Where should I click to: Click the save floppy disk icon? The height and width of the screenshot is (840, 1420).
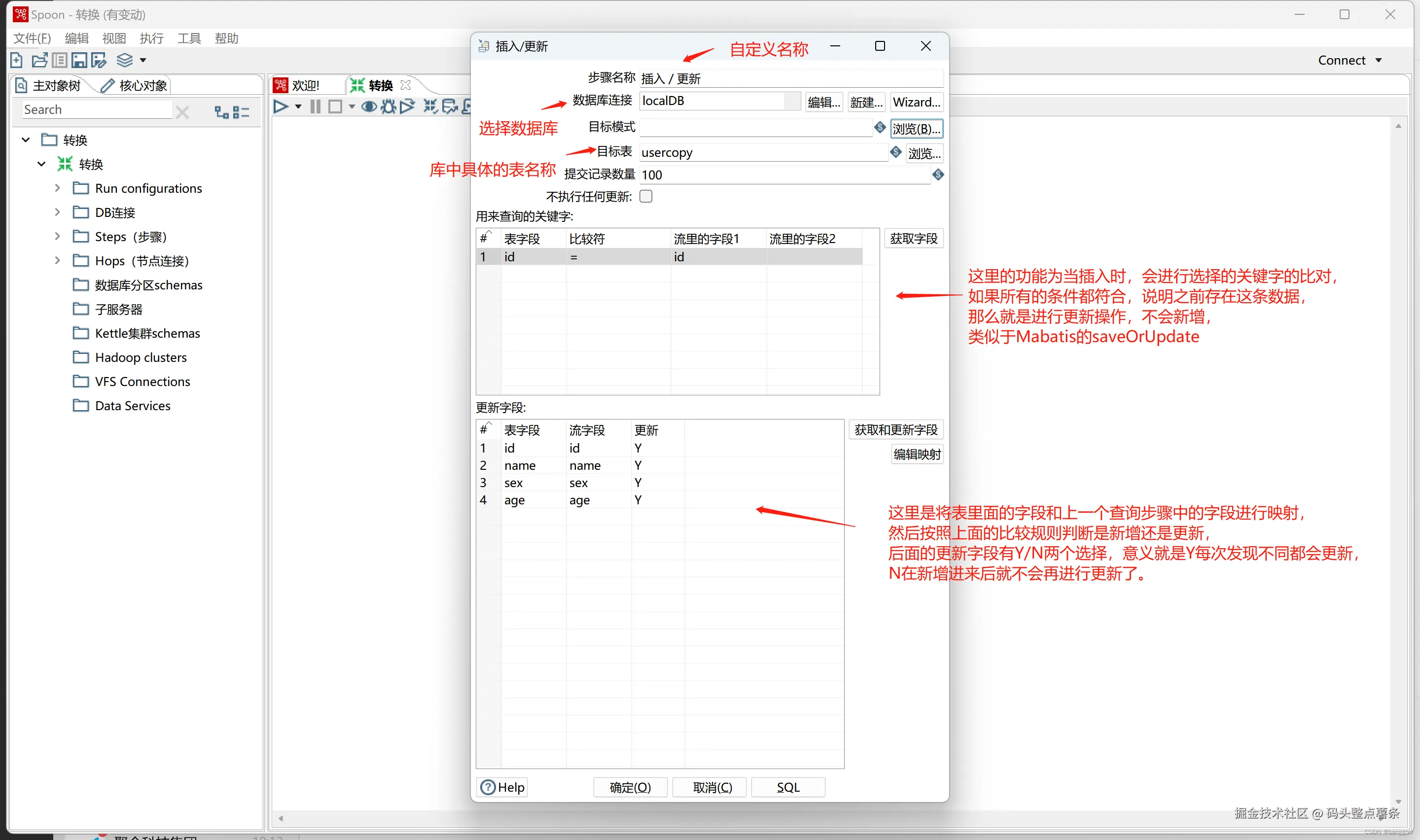tap(79, 60)
